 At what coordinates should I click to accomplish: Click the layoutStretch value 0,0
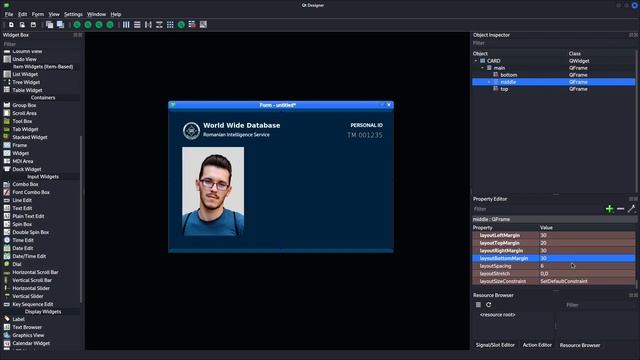[x=544, y=274]
